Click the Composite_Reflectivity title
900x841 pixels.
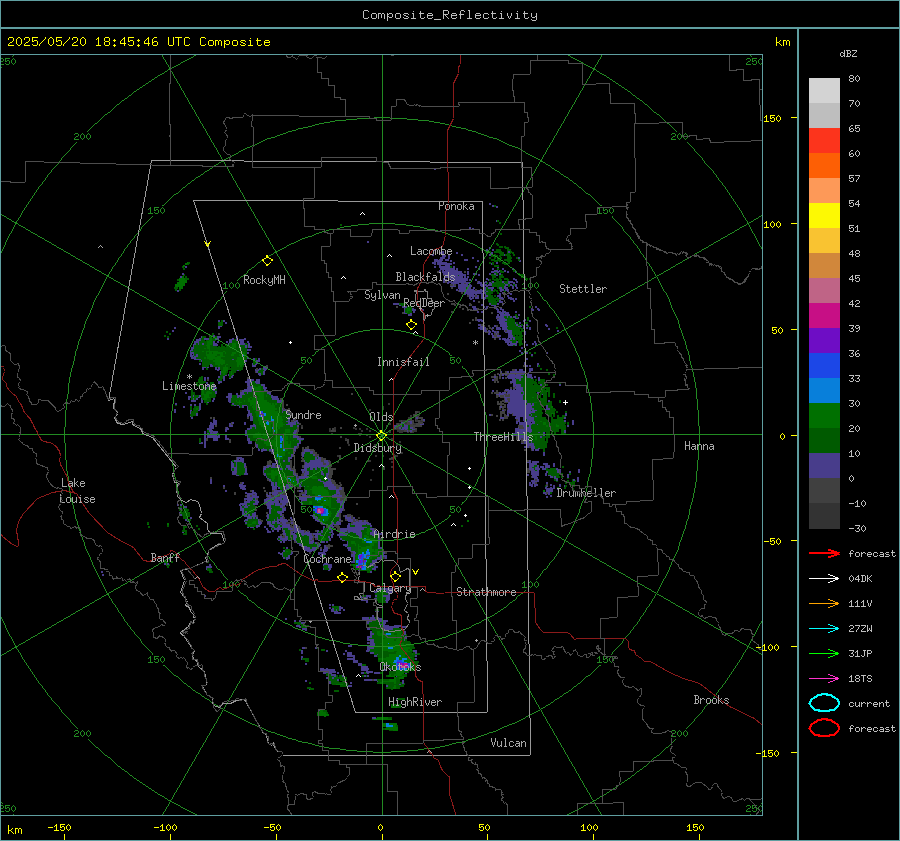click(x=449, y=15)
